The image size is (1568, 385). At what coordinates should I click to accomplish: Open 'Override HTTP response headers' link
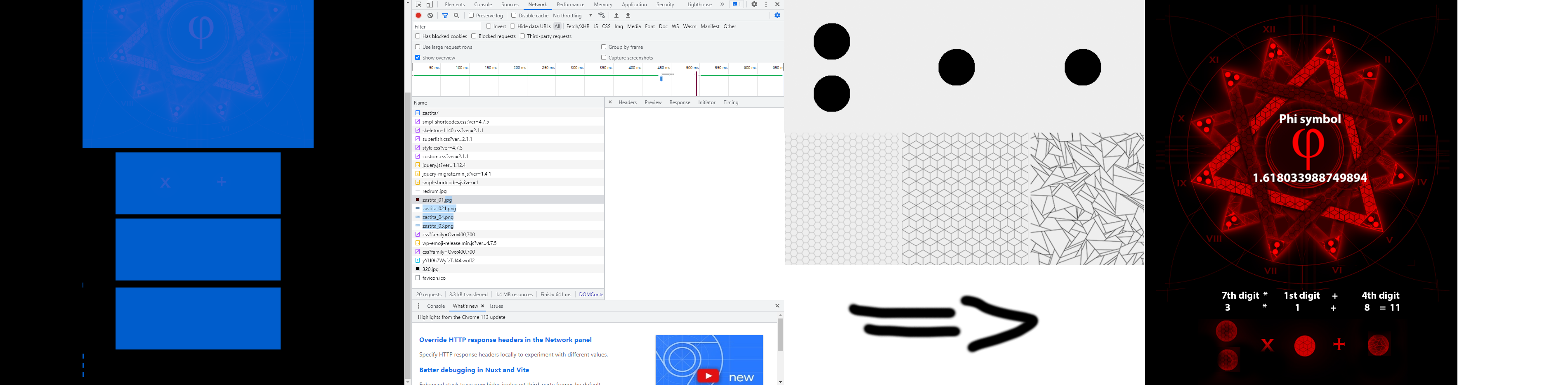click(x=505, y=340)
